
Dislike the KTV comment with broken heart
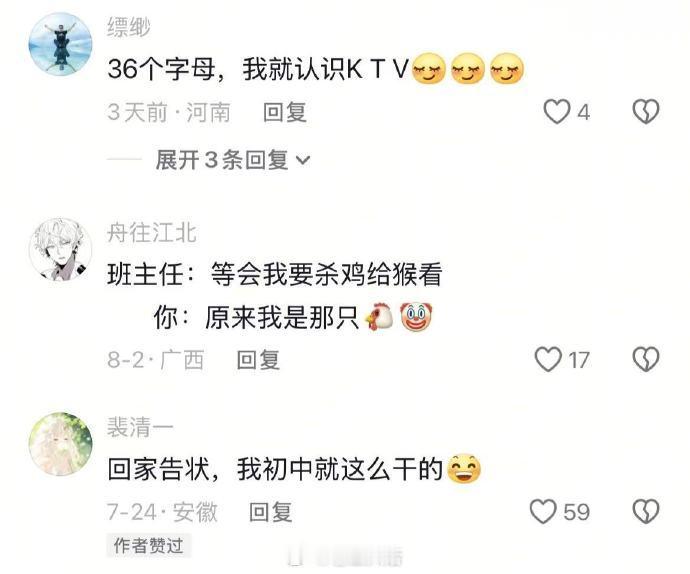(x=646, y=111)
